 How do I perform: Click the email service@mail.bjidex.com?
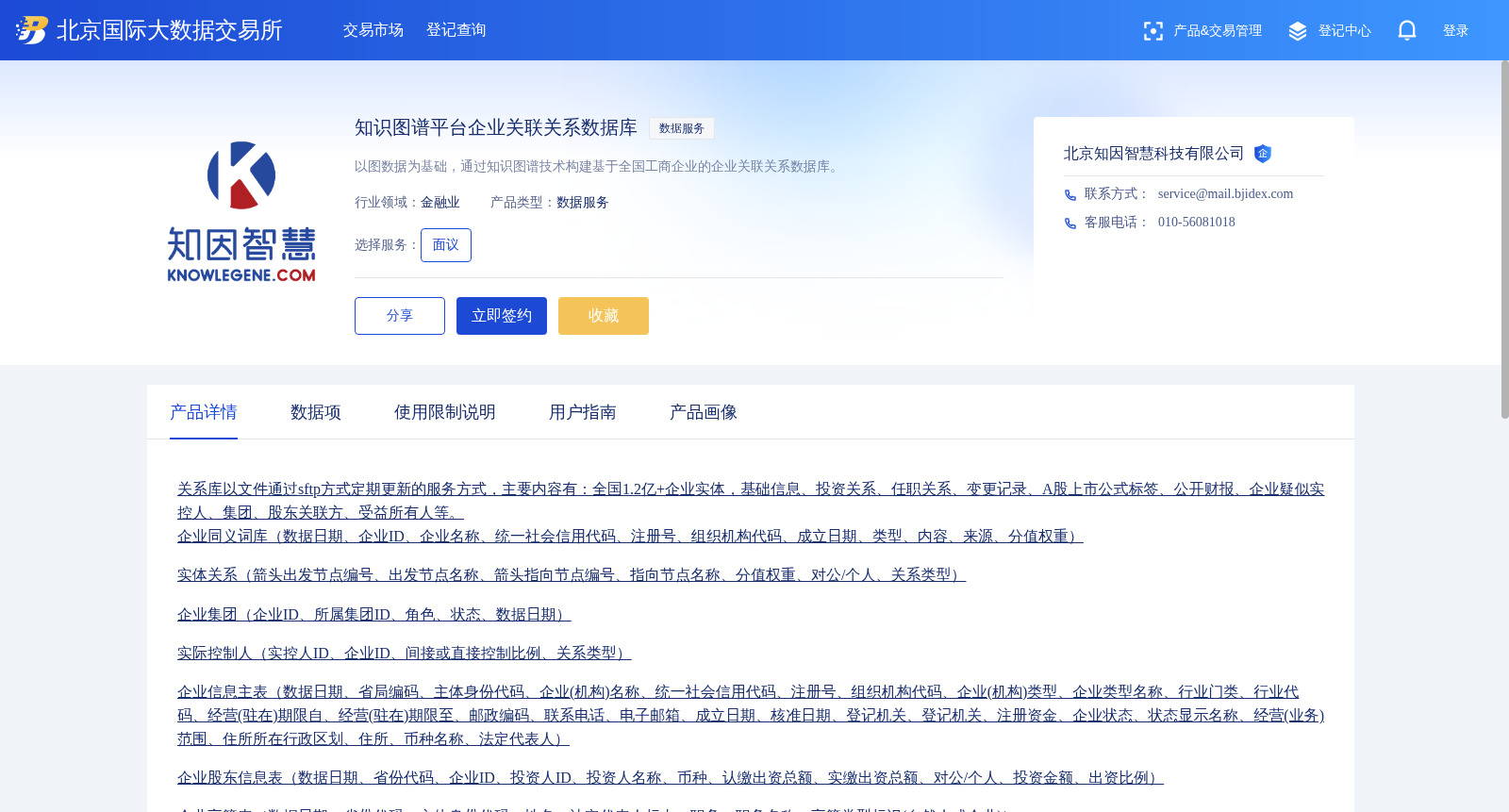click(x=1226, y=194)
